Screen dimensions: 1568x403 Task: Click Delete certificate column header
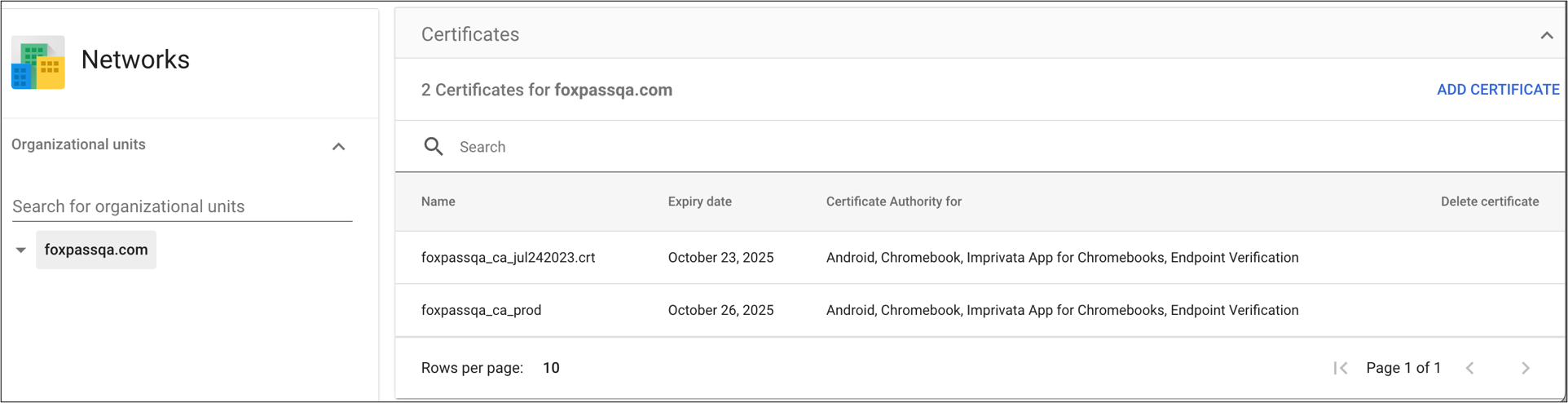[1489, 201]
